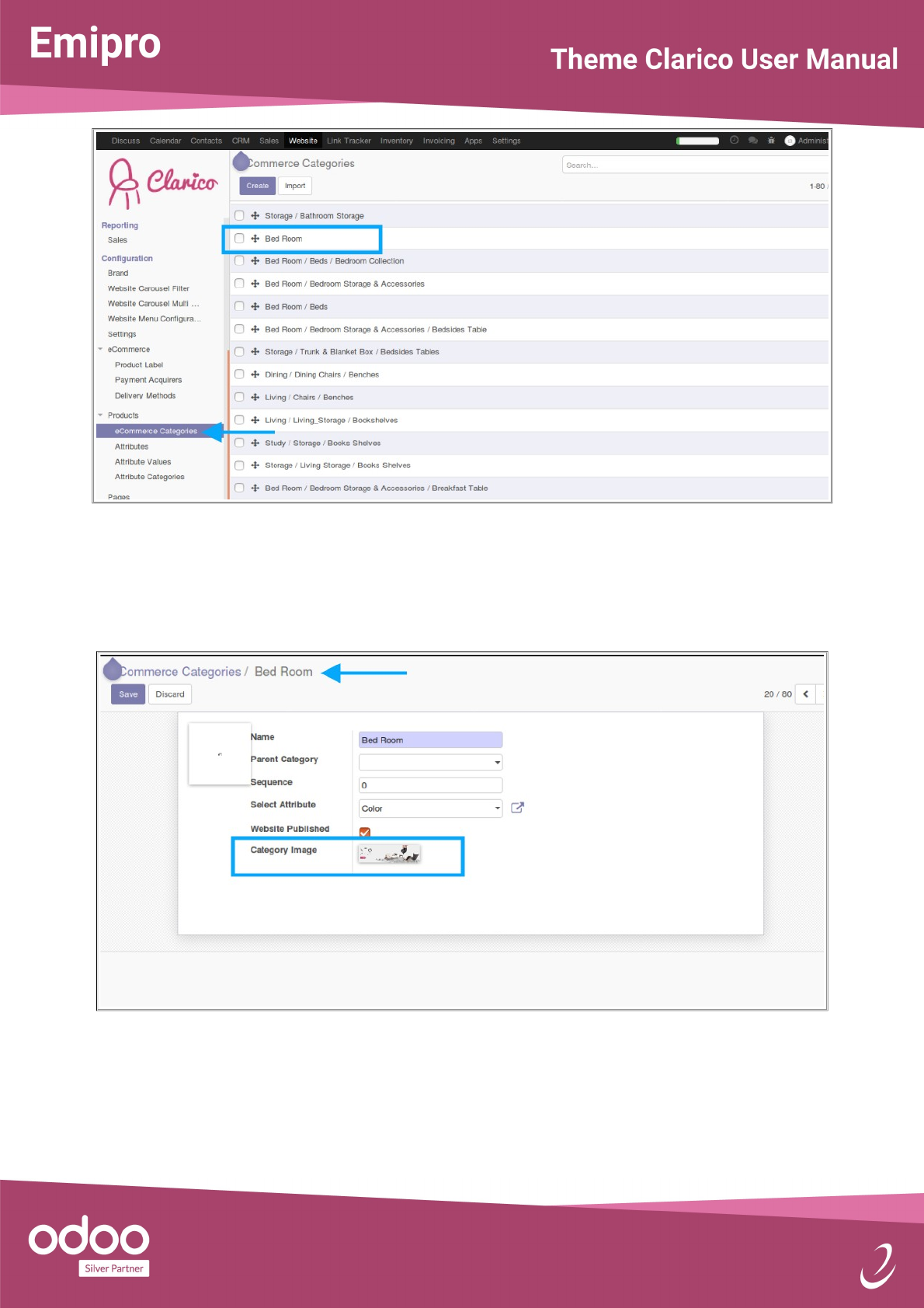Click drag handle of Dining / Dining Chairs / Benches
This screenshot has width=924, height=1308.
coord(255,374)
